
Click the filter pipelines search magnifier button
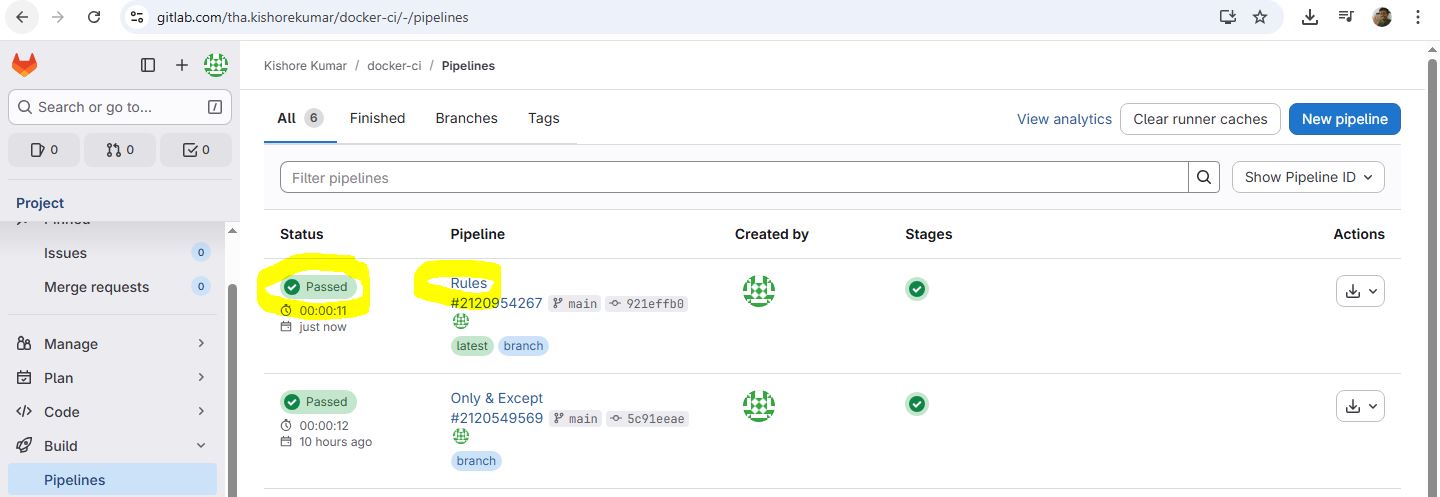pos(1205,177)
